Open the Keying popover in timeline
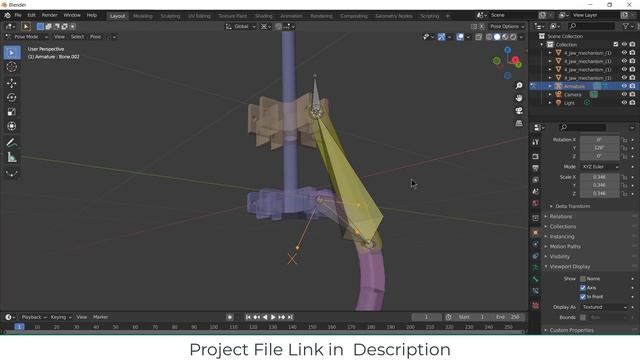640x360 pixels. [61, 317]
